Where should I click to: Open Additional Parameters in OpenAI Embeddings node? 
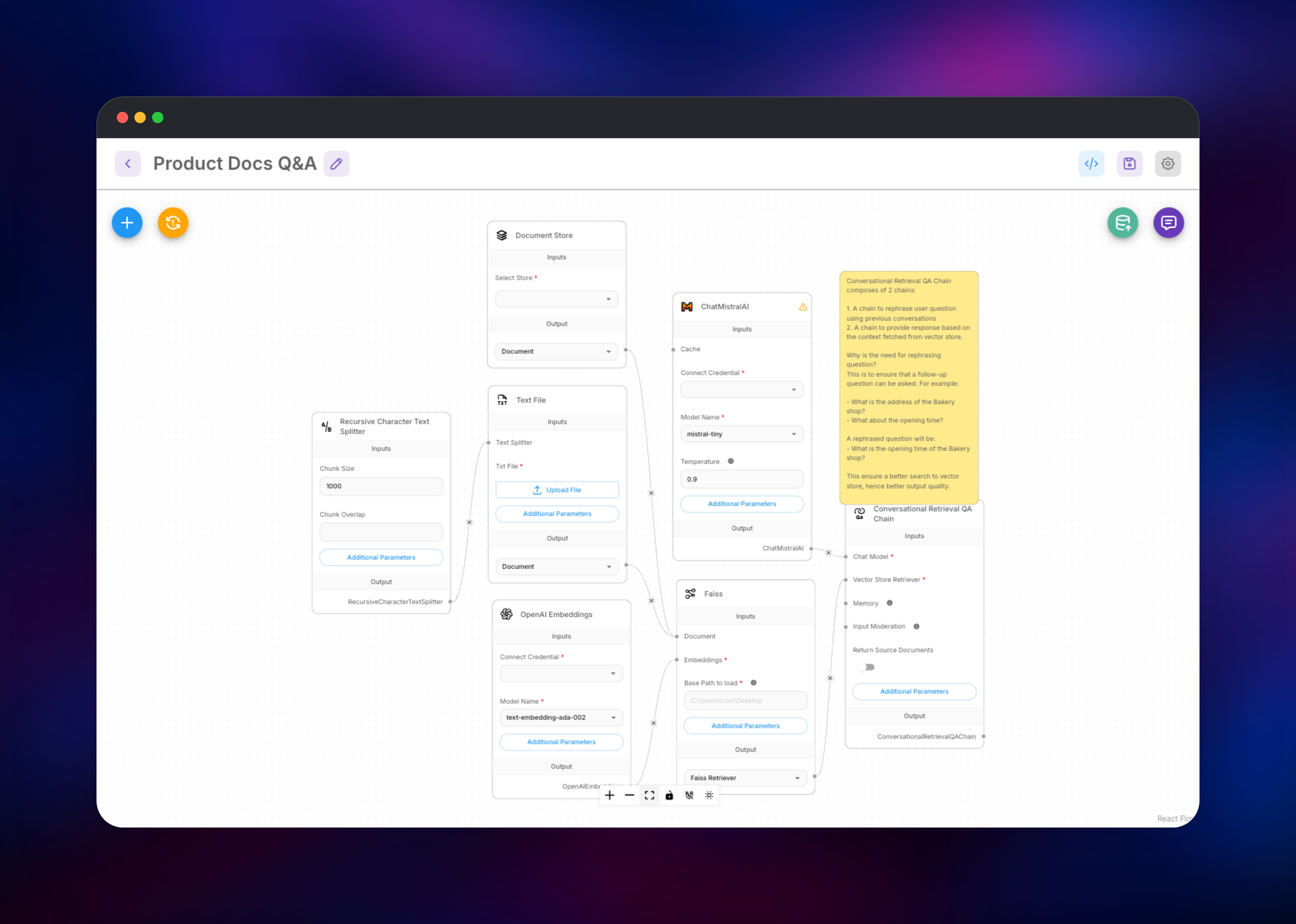tap(561, 742)
